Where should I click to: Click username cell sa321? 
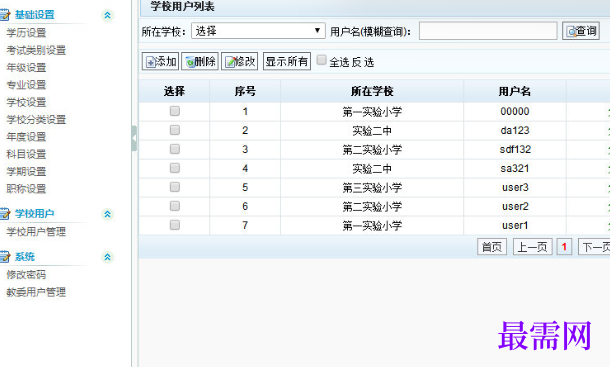click(x=515, y=169)
